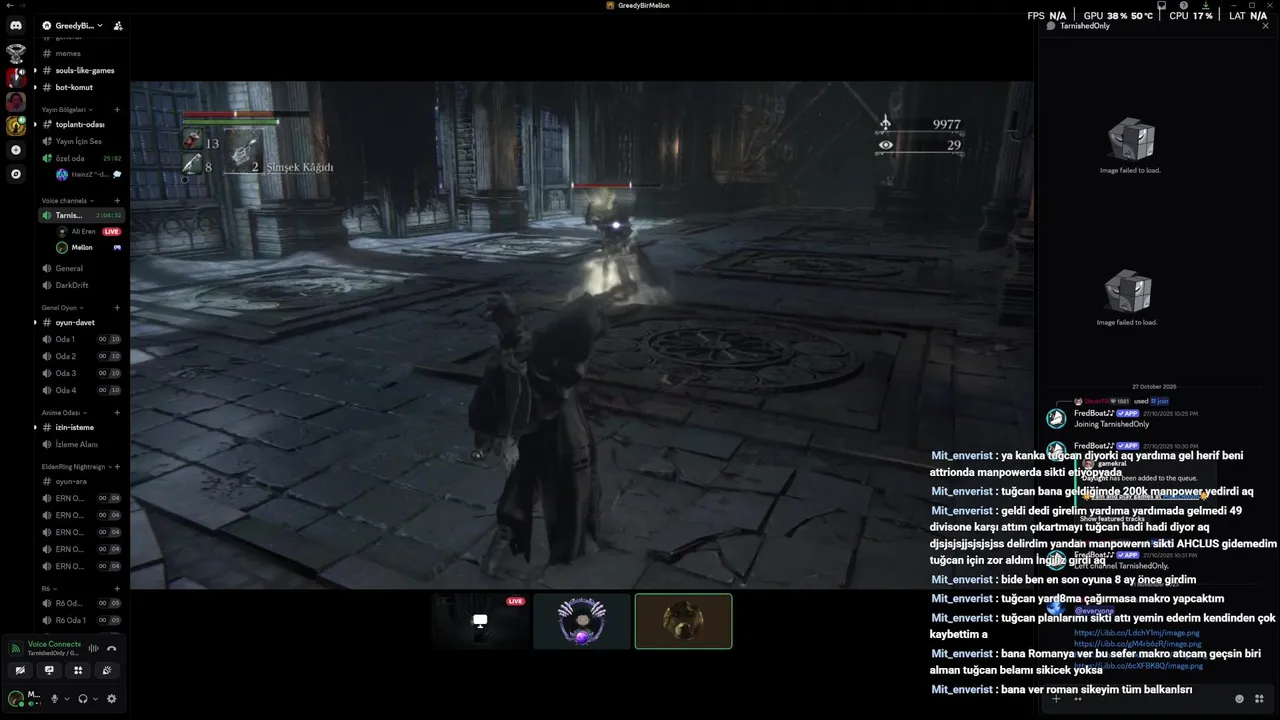Open User Settings gear icon
Image resolution: width=1280 pixels, height=720 pixels.
pos(111,699)
